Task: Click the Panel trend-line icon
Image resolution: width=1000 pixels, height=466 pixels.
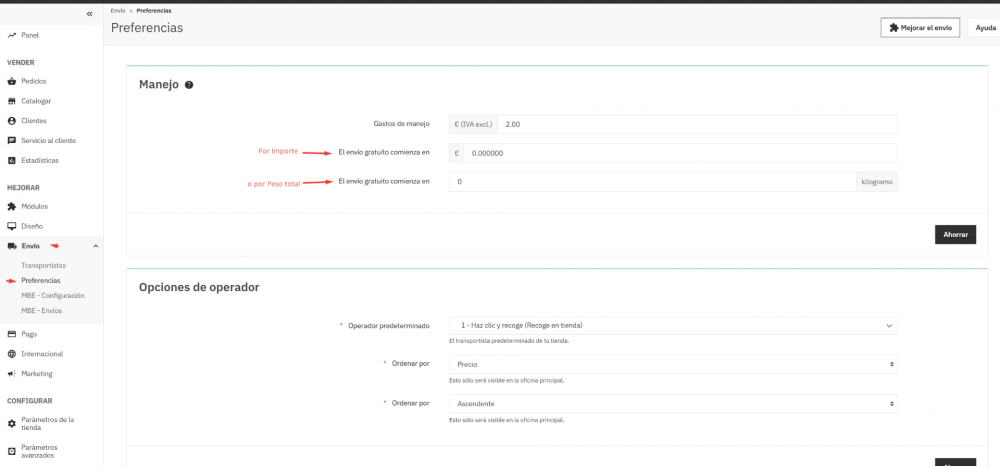Action: [x=11, y=36]
